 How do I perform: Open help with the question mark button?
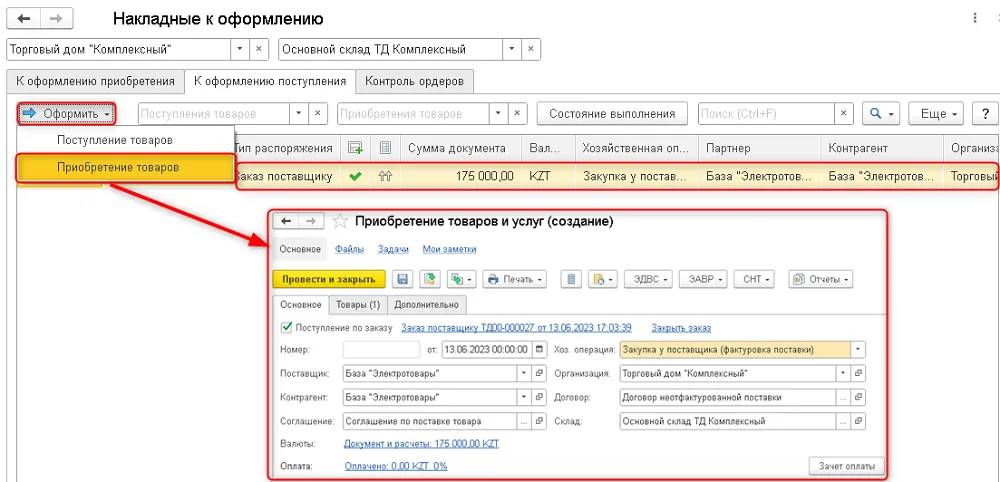coord(984,113)
